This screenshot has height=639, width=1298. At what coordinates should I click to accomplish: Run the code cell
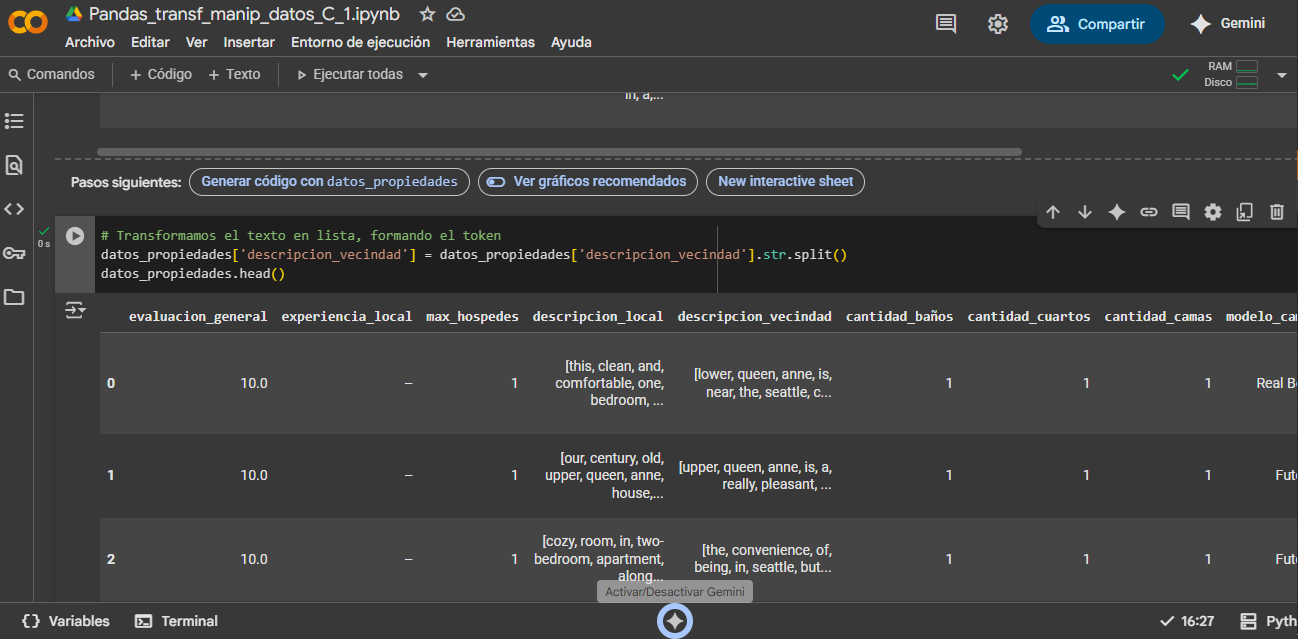(x=75, y=236)
